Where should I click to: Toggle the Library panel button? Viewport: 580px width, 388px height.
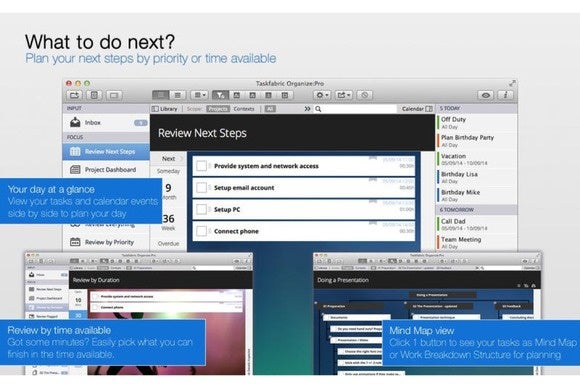pyautogui.click(x=165, y=109)
